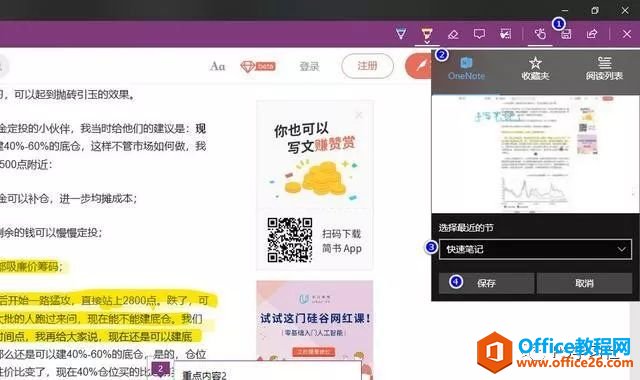
Task: Toggle touch writing mode
Action: (540, 34)
